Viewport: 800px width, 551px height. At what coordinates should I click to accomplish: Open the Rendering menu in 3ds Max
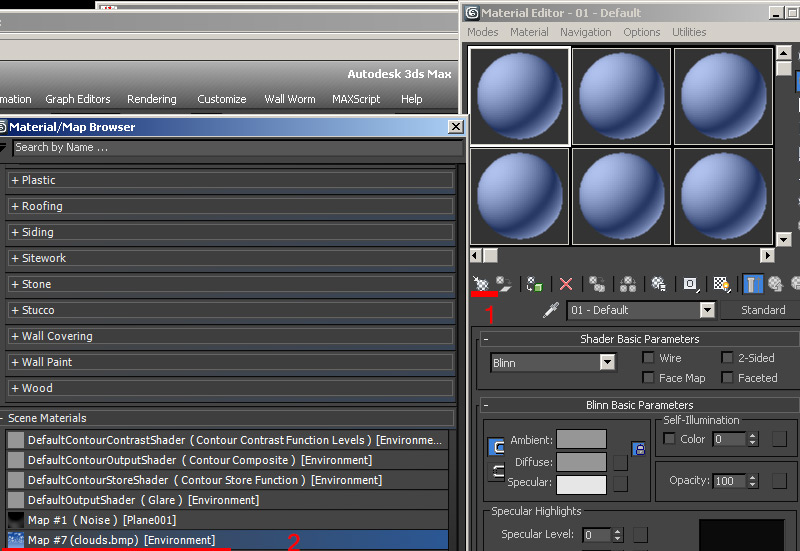152,99
